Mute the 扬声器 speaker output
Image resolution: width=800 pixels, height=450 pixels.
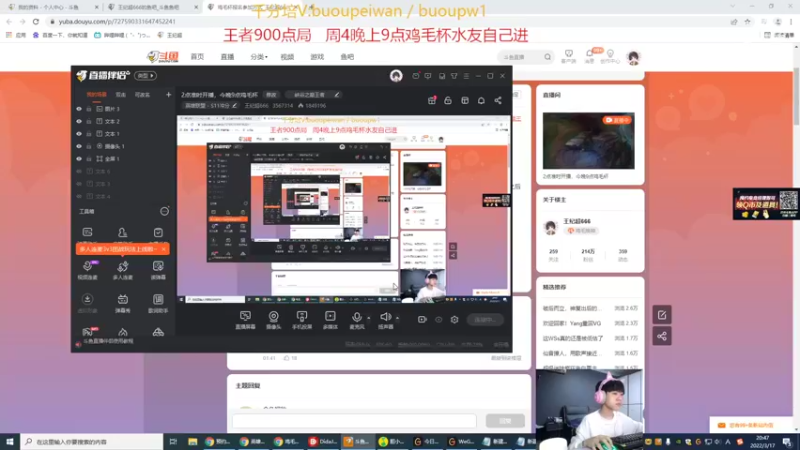386,317
